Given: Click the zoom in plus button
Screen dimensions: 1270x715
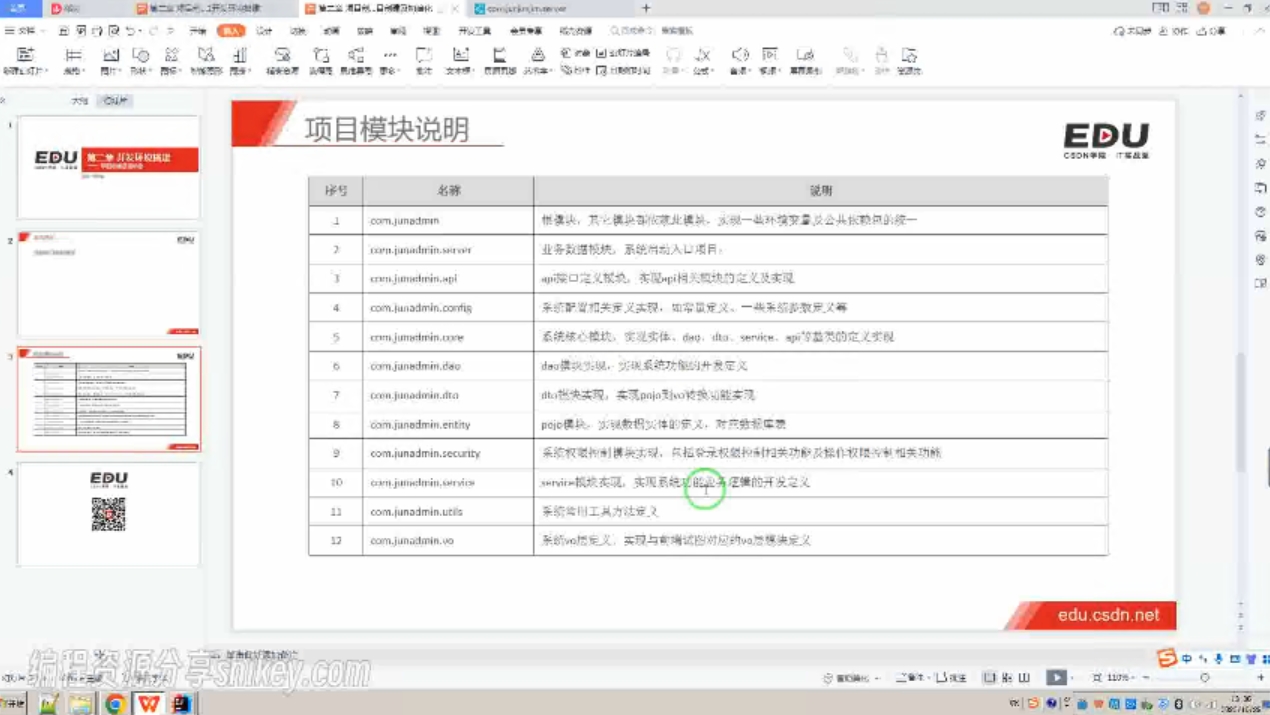Looking at the screenshot, I should click(1261, 678).
